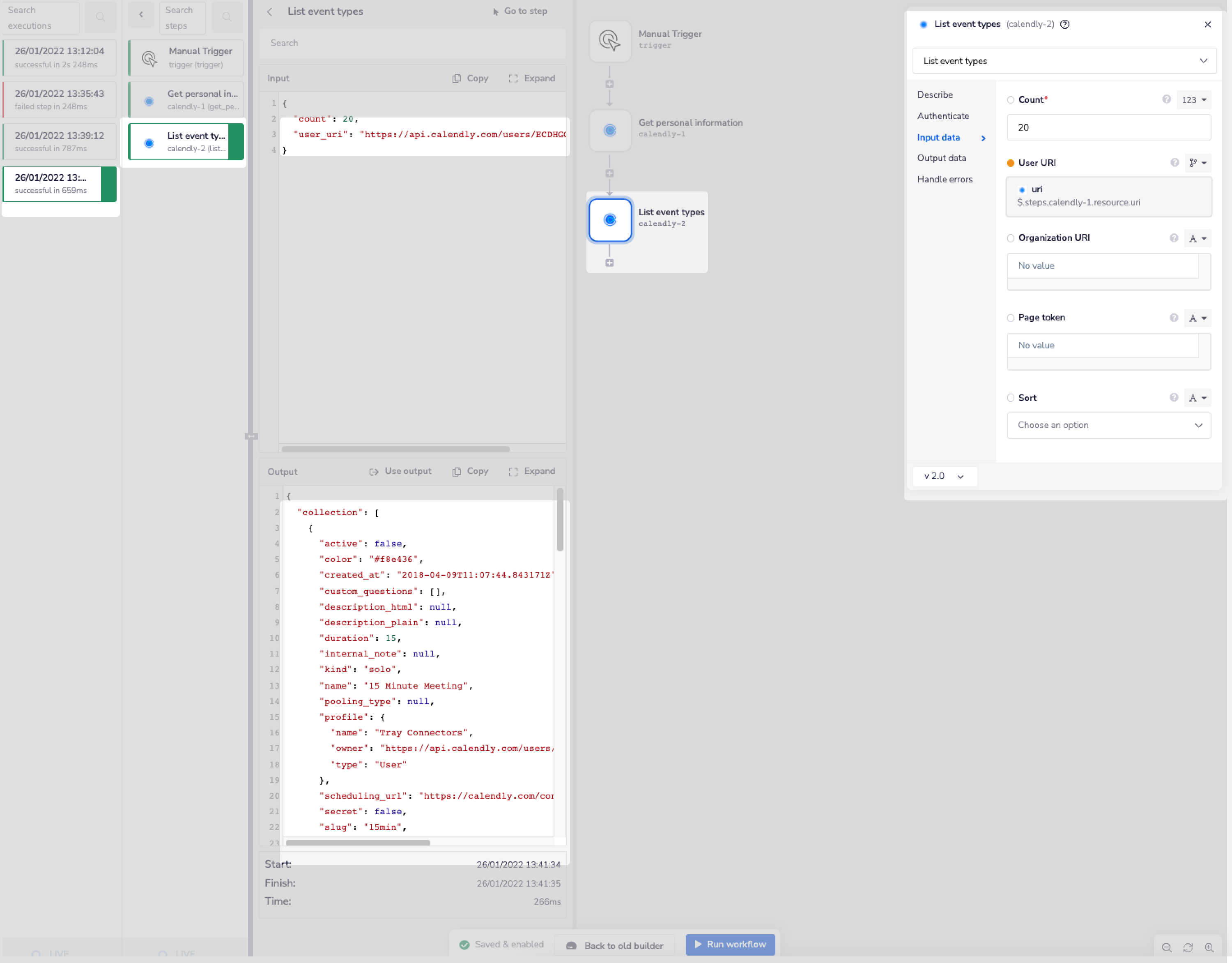The image size is (1232, 963).
Task: Select the Organization URI radio button
Action: 1010,238
